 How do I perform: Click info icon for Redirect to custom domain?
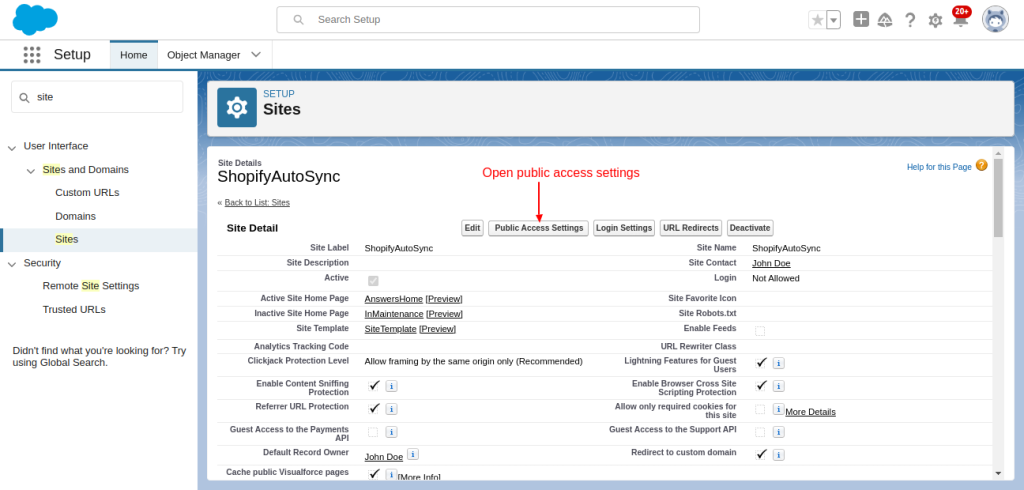tap(778, 455)
